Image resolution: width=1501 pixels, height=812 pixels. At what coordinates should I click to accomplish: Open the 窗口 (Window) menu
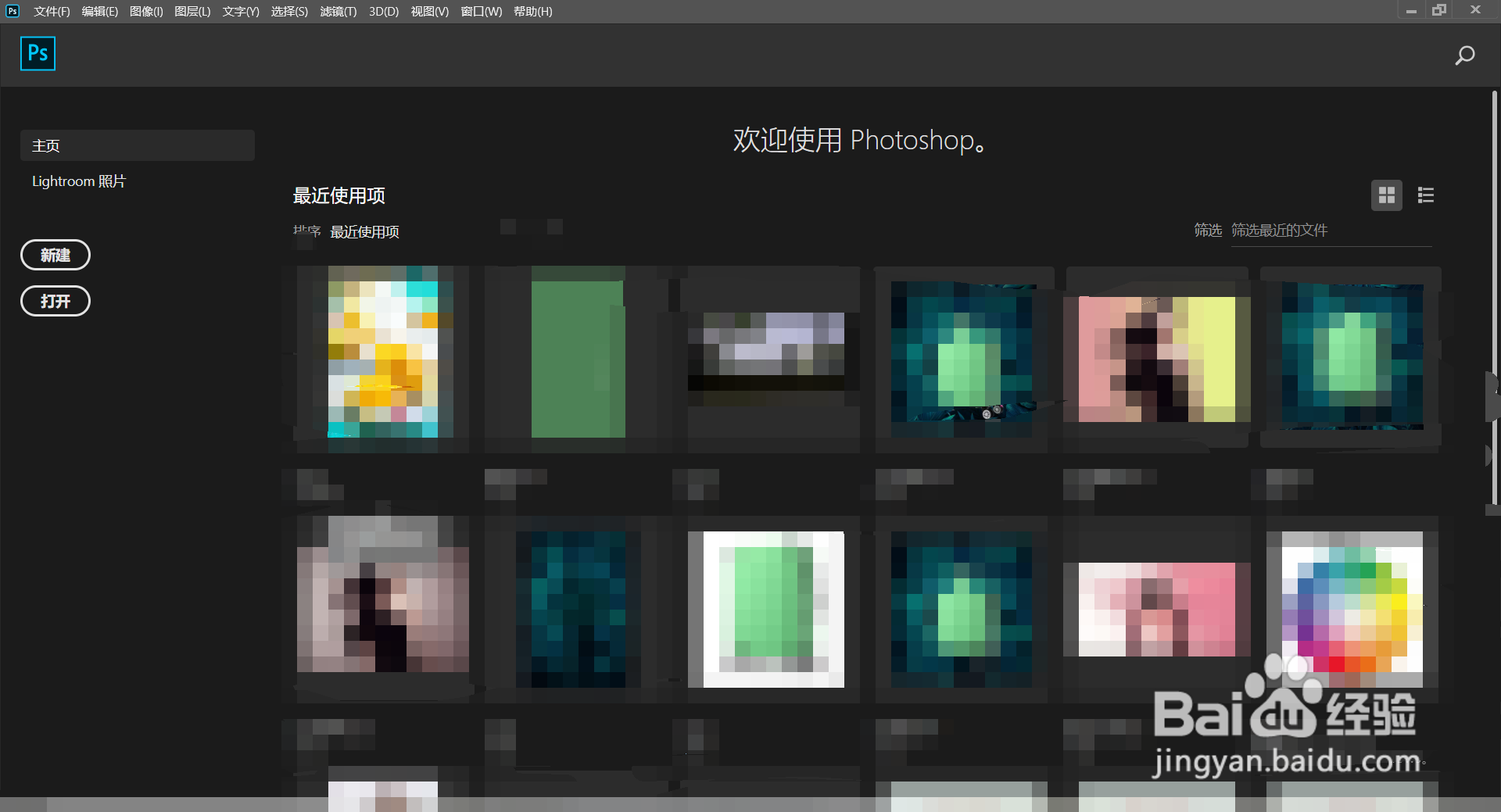[x=479, y=11]
